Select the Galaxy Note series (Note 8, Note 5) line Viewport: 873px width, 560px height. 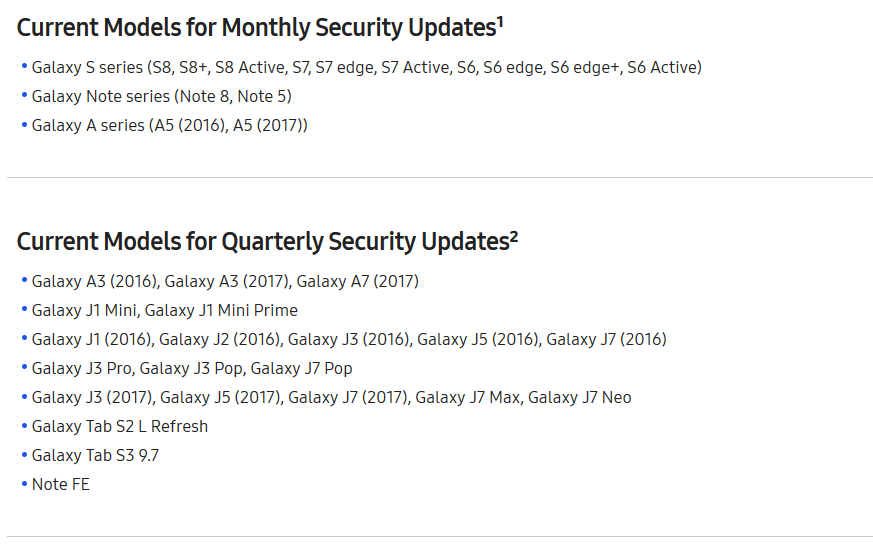click(x=161, y=96)
